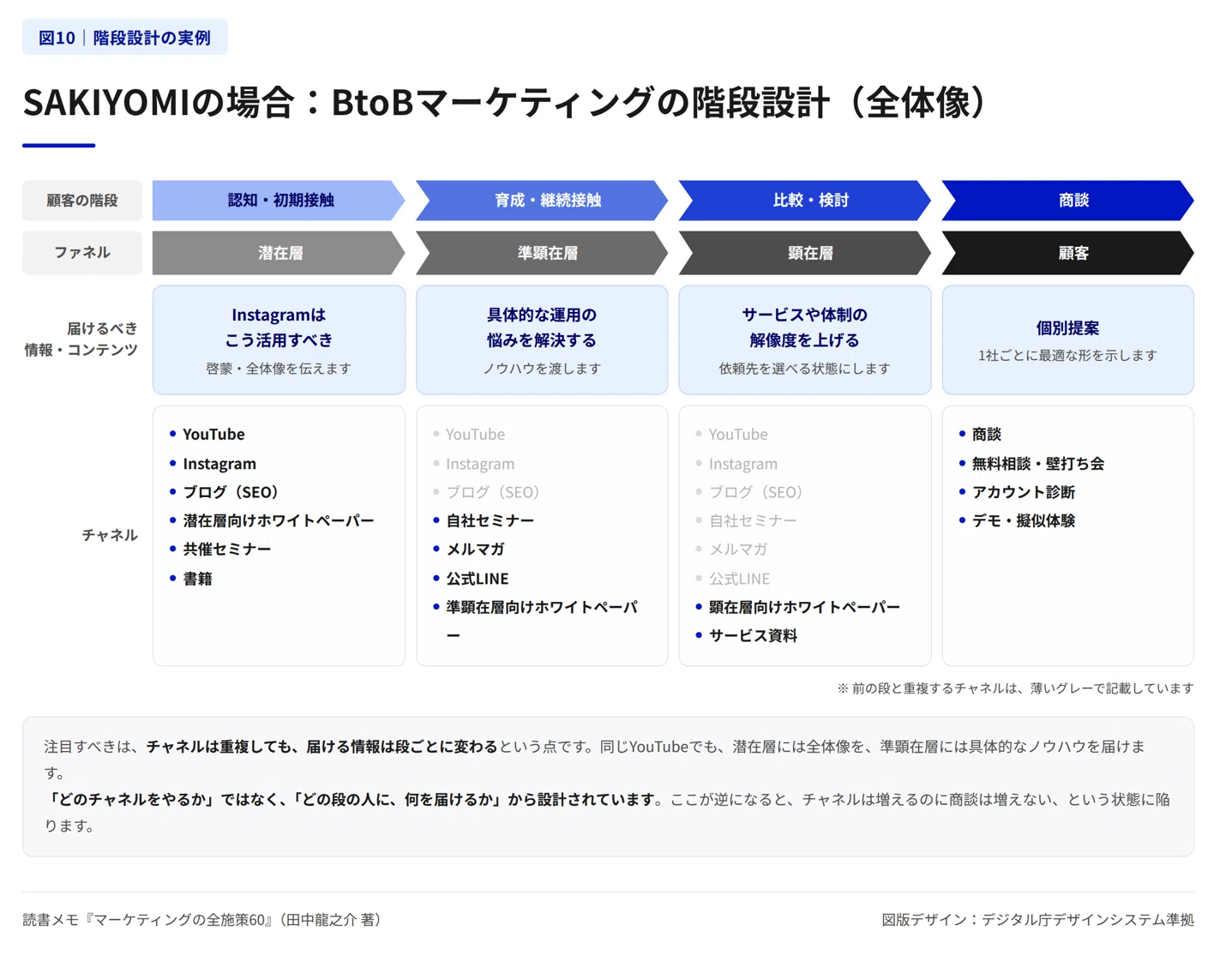This screenshot has width=1232, height=955.
Task: Click grayed 'Instagram' in the 顕在層 channel list
Action: [x=743, y=464]
